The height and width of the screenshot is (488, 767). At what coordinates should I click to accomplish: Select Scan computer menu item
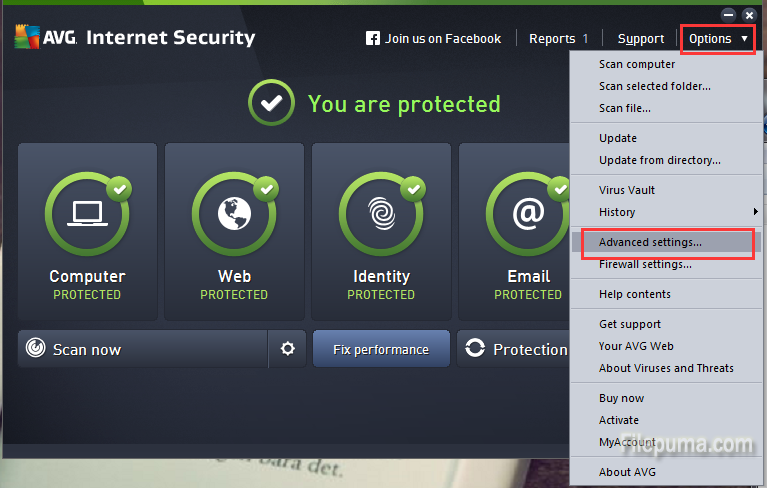[637, 64]
